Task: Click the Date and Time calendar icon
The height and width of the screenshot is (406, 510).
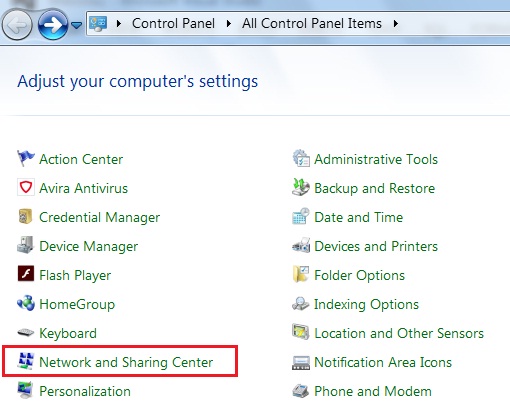Action: (301, 216)
